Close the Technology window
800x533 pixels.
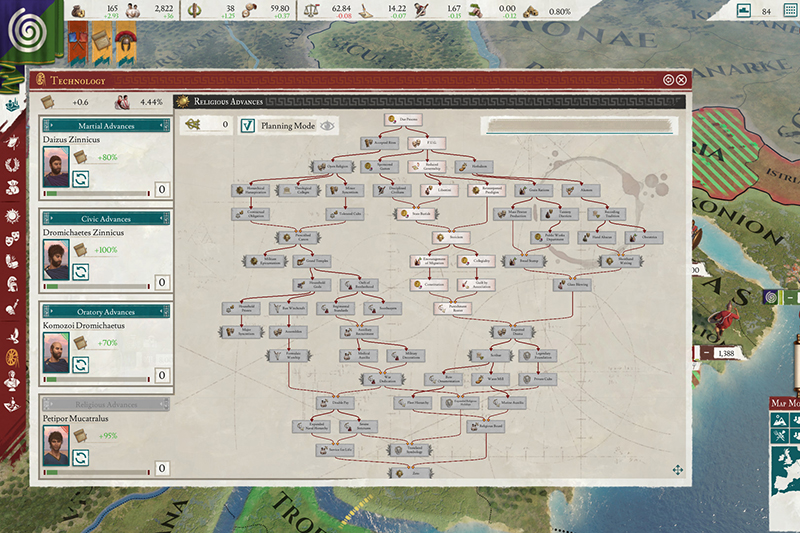click(x=681, y=80)
